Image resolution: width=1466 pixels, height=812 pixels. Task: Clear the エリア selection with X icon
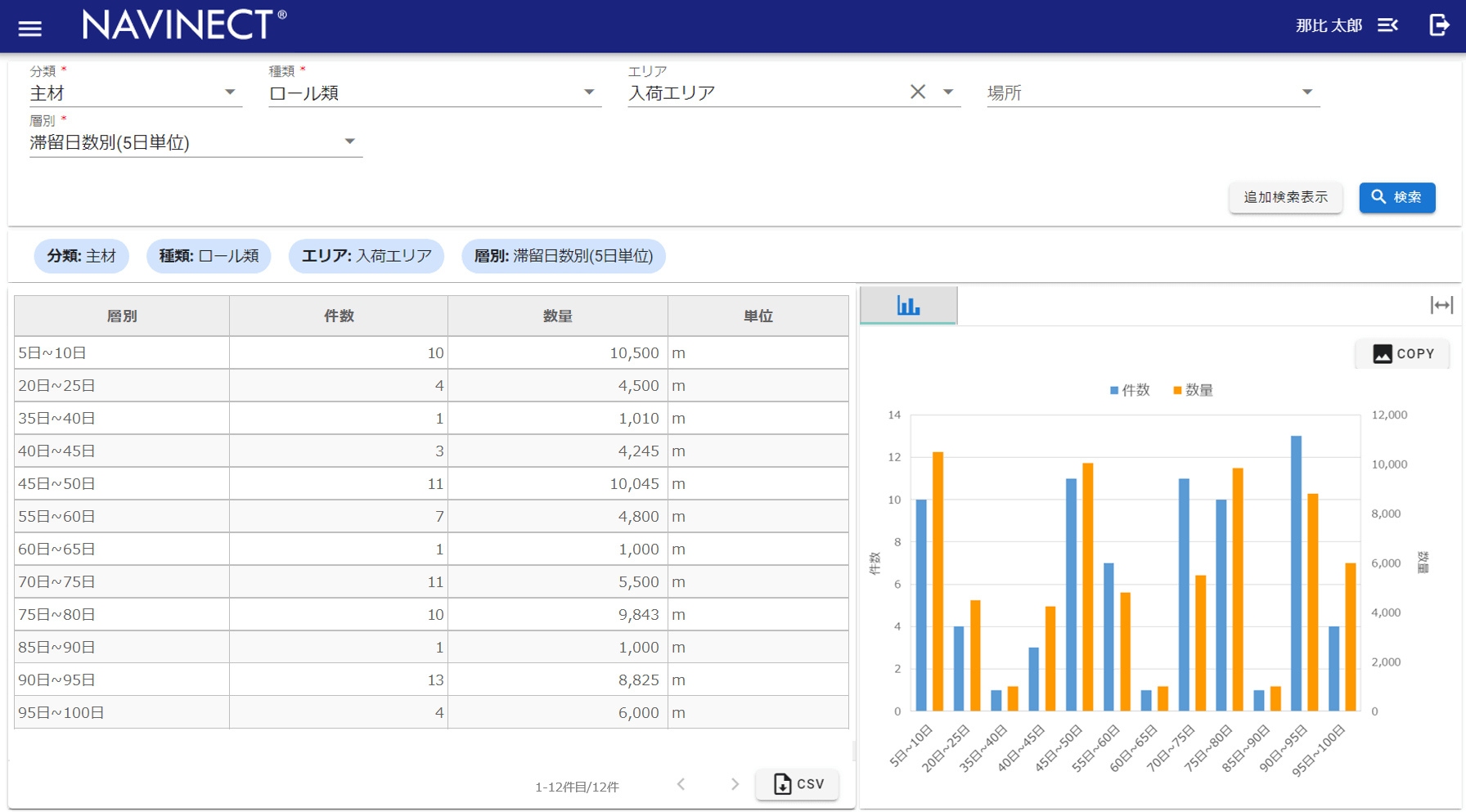click(918, 92)
